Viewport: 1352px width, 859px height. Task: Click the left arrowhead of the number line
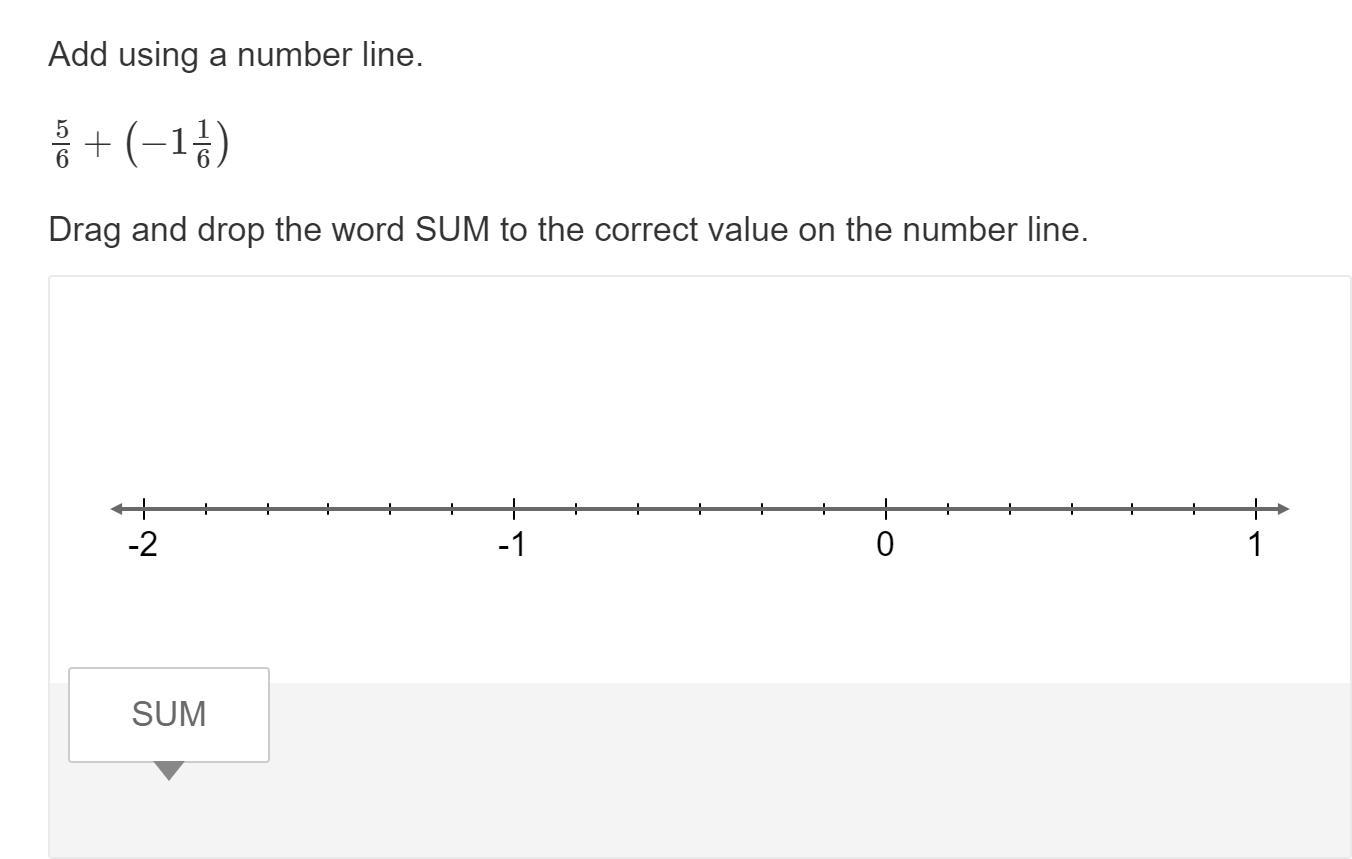pos(117,509)
